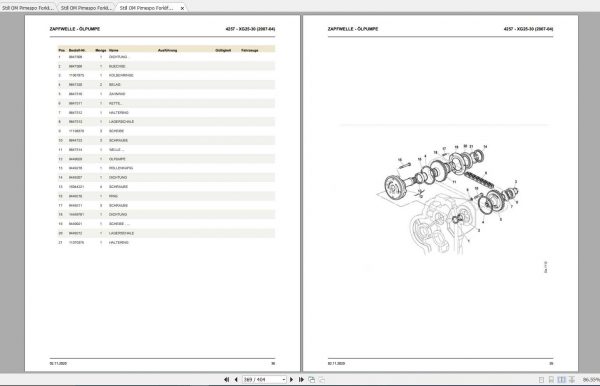Click the Fahrzeuge column header
Image resolution: width=600 pixels, height=386 pixels.
[x=249, y=50]
